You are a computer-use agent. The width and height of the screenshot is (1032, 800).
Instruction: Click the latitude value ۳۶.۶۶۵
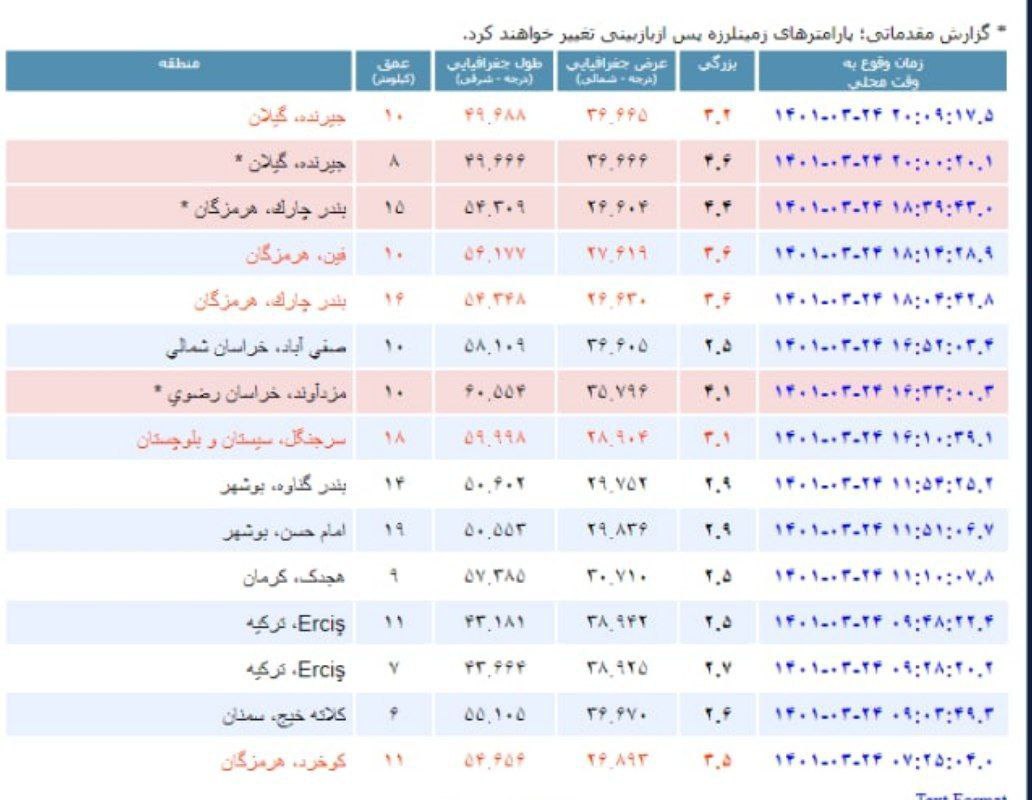[x=617, y=116]
